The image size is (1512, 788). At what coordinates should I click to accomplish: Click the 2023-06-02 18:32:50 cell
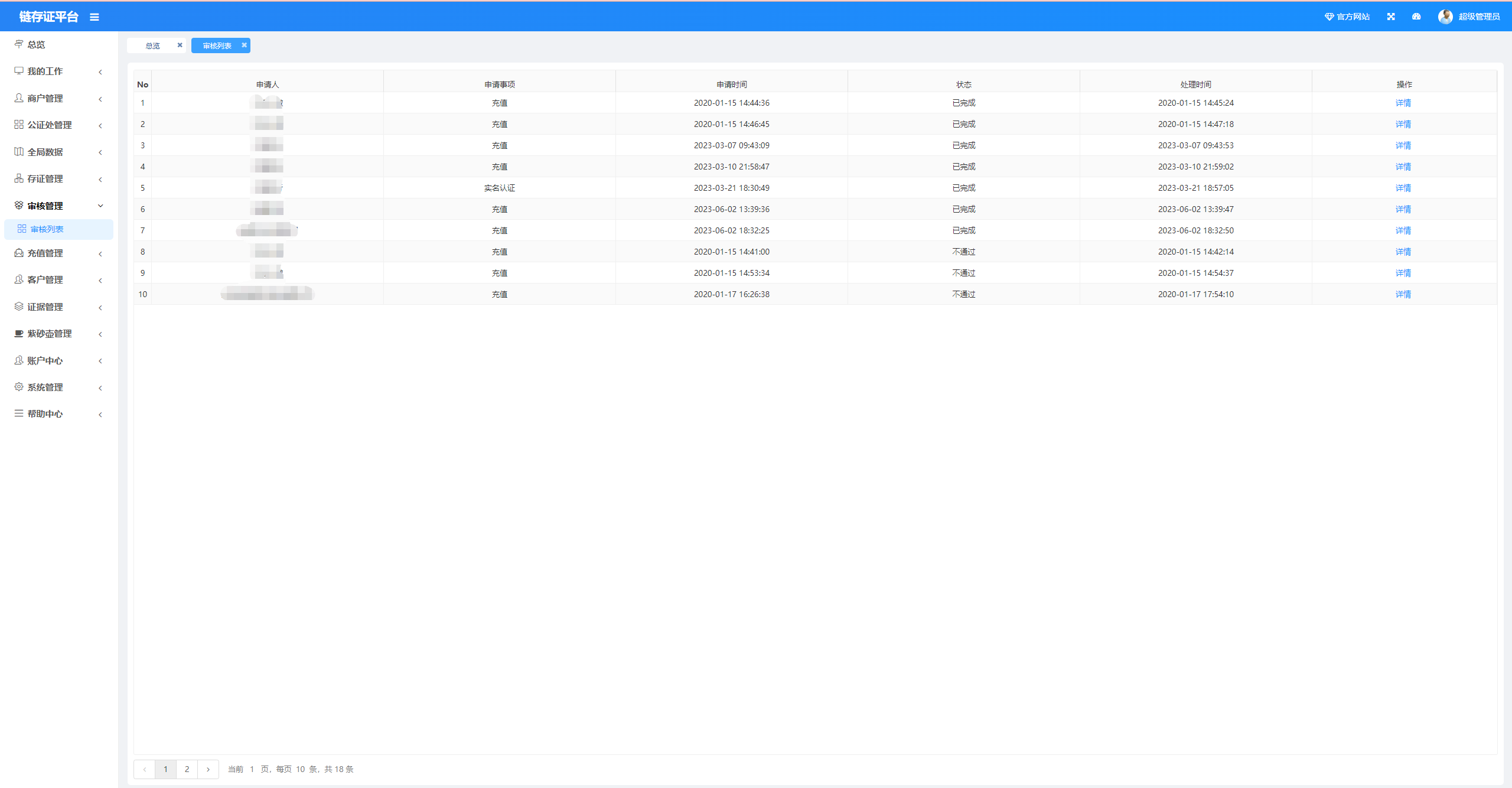[1196, 230]
